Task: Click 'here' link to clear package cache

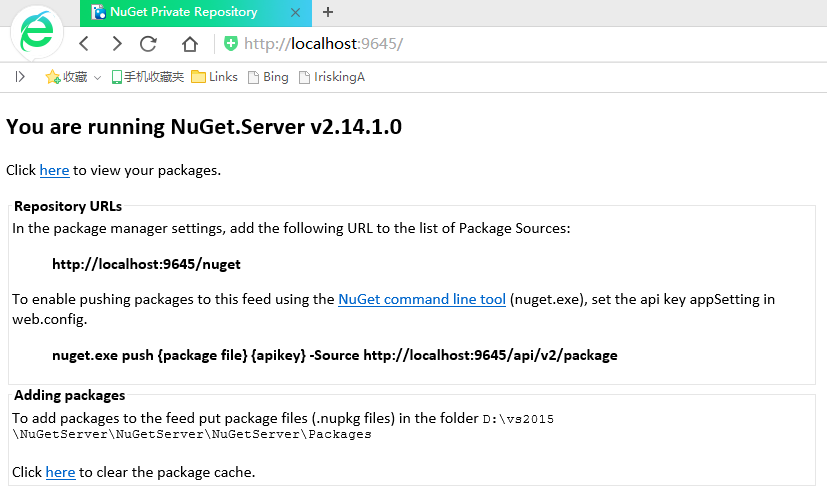Action: pyautogui.click(x=60, y=472)
